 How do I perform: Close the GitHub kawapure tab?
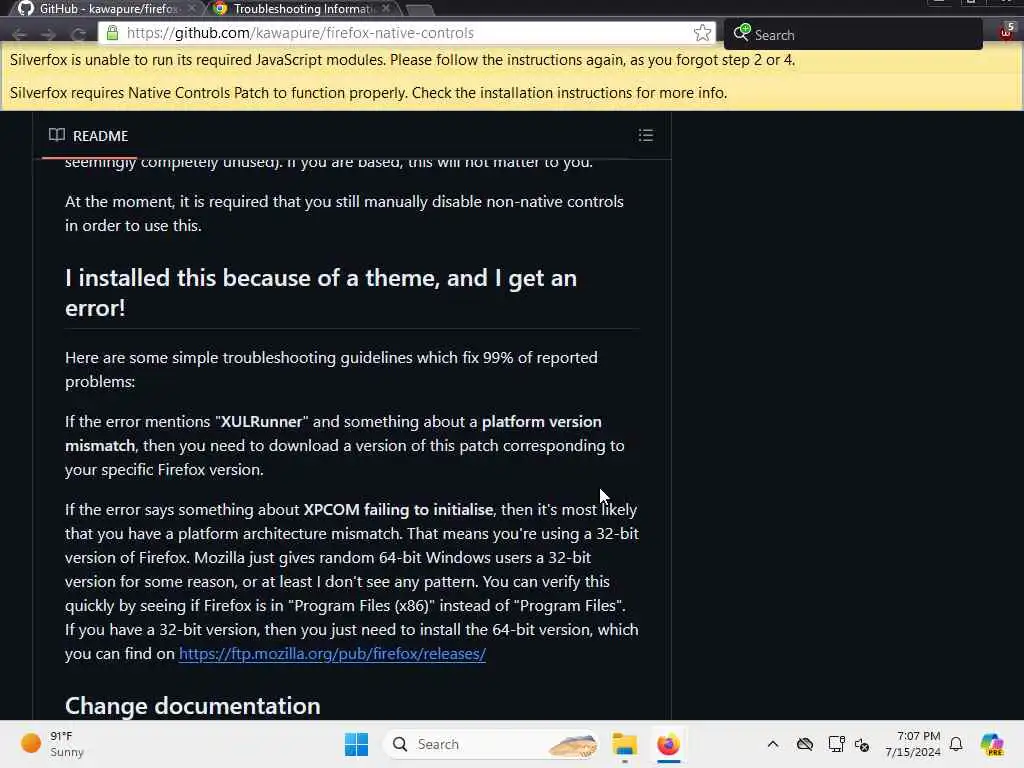[x=191, y=8]
